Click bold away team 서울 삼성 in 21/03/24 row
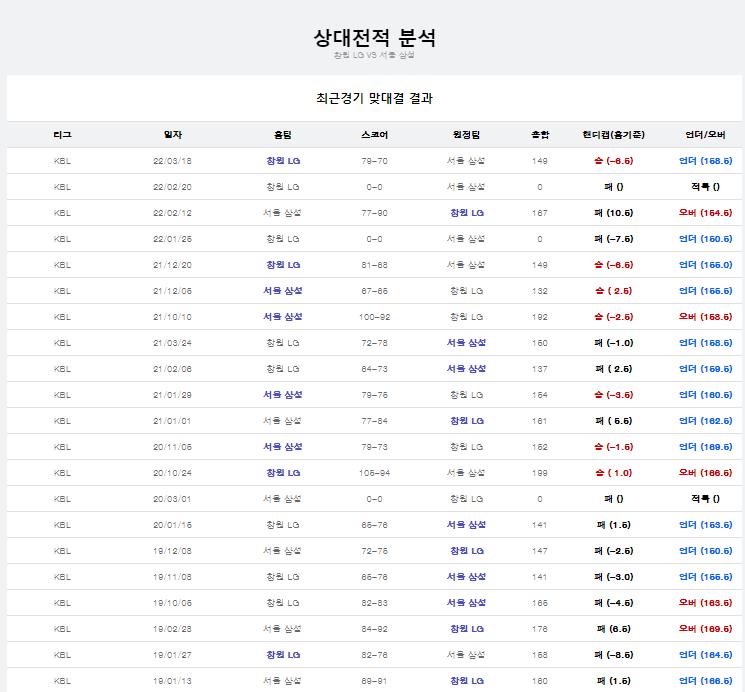This screenshot has height=692, width=745. [466, 343]
